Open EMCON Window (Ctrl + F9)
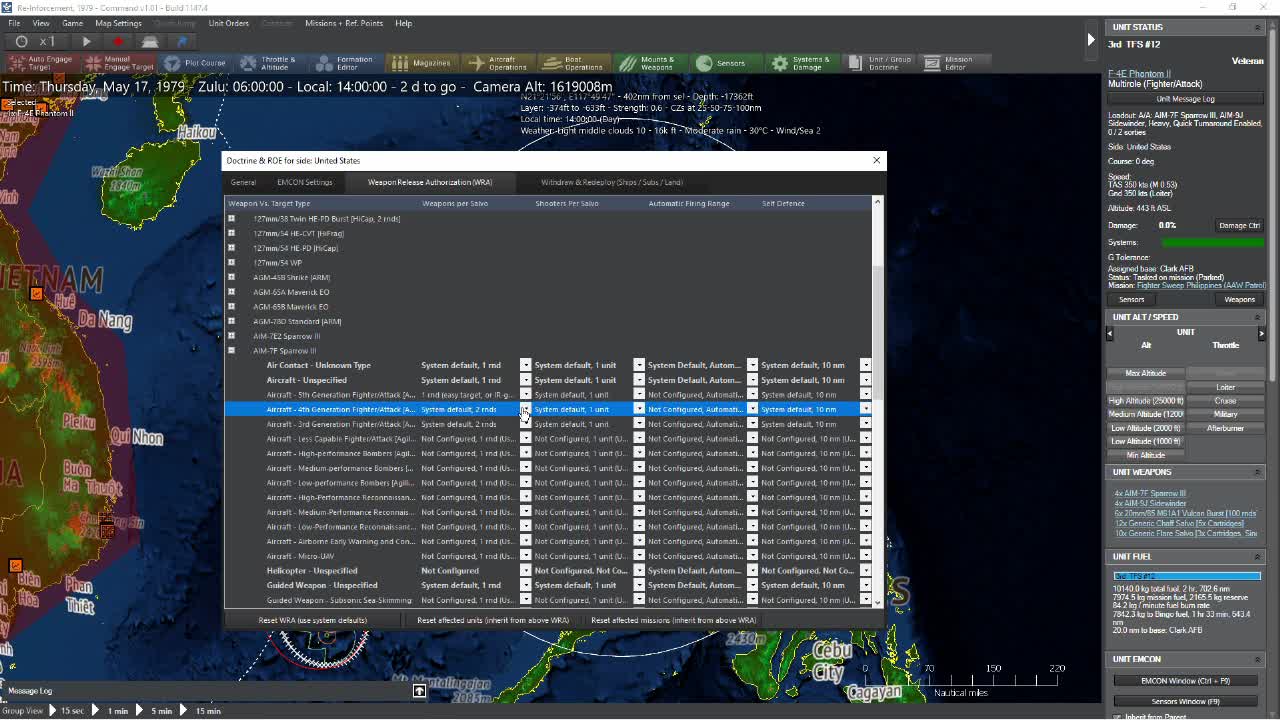1280x720 pixels. (x=1185, y=681)
